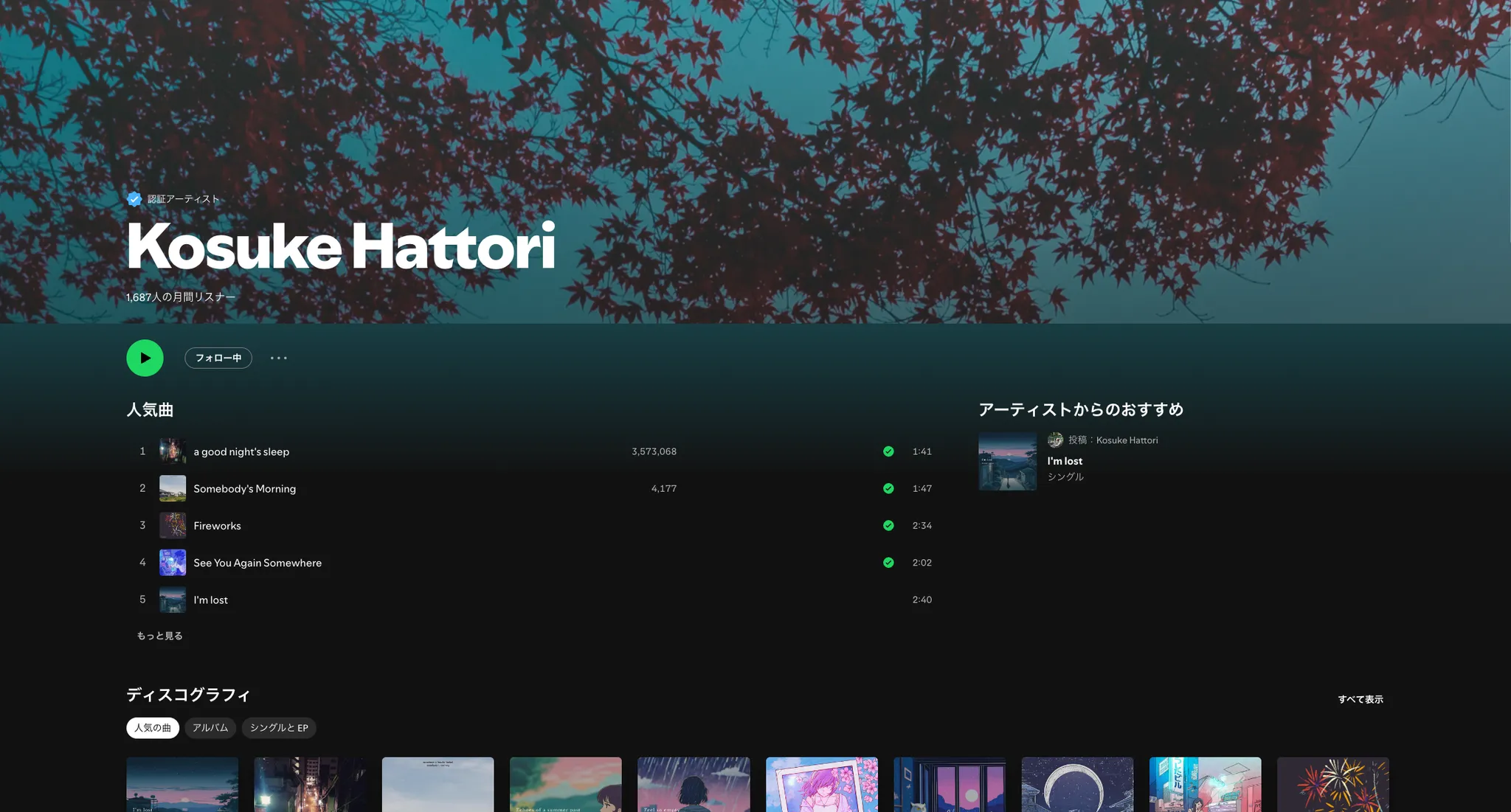Select the "I'm lost" track row in popular songs
This screenshot has width=1511, height=812.
(443, 600)
